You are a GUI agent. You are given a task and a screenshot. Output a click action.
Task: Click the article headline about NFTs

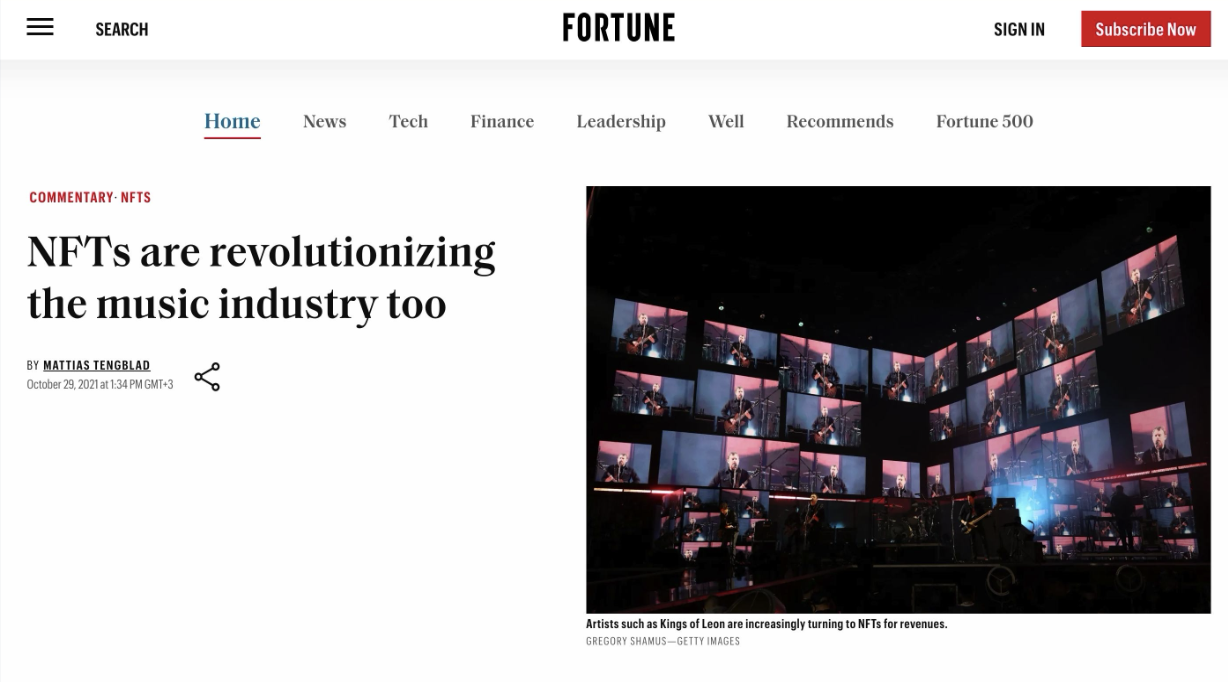pos(261,278)
